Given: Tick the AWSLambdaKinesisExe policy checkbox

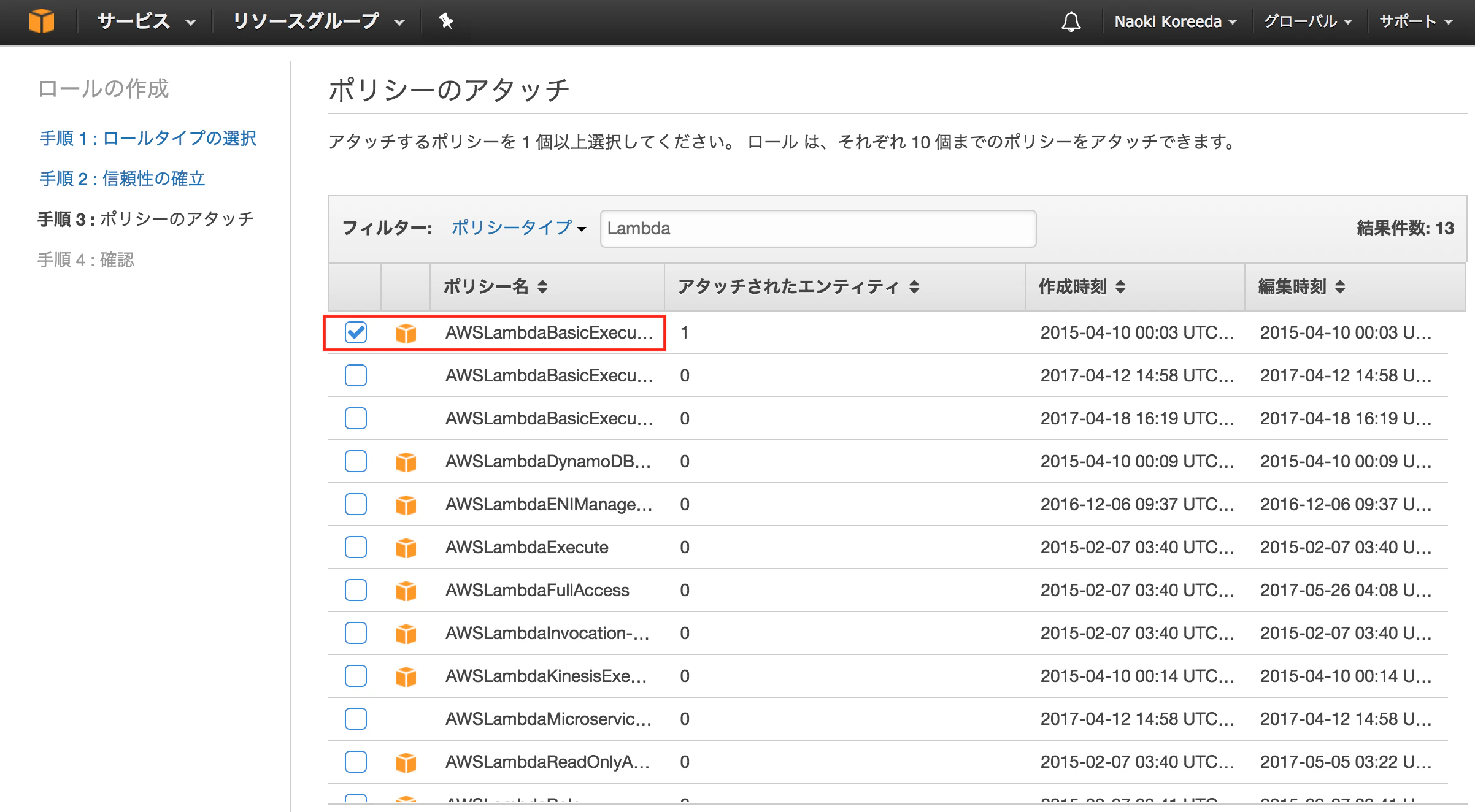Looking at the screenshot, I should [x=356, y=676].
